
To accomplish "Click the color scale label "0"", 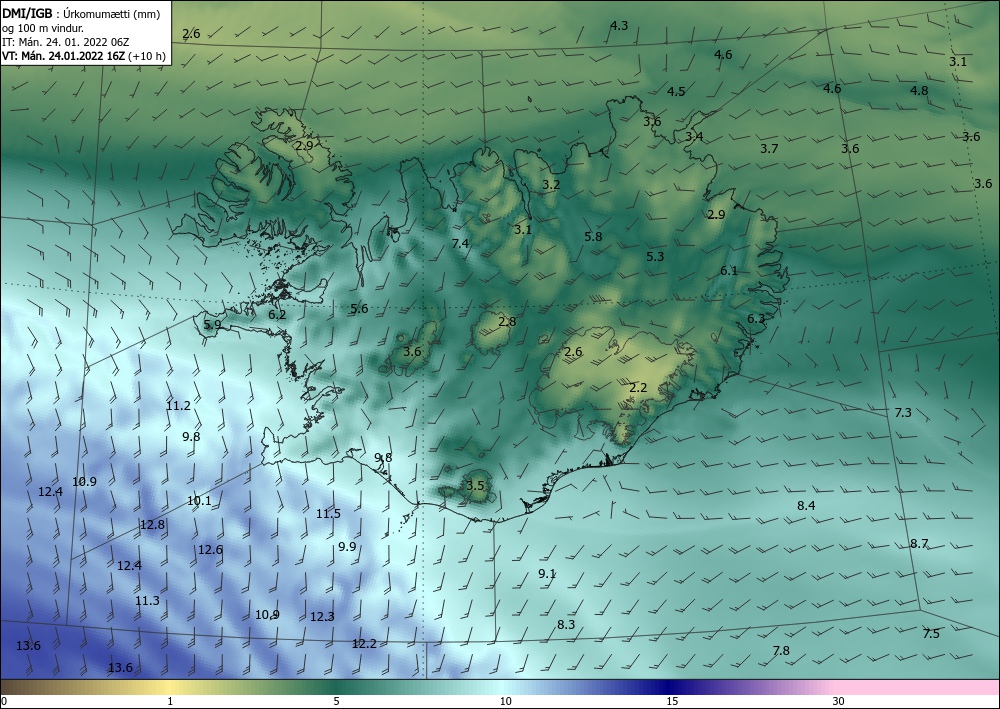I will click(x=4, y=702).
